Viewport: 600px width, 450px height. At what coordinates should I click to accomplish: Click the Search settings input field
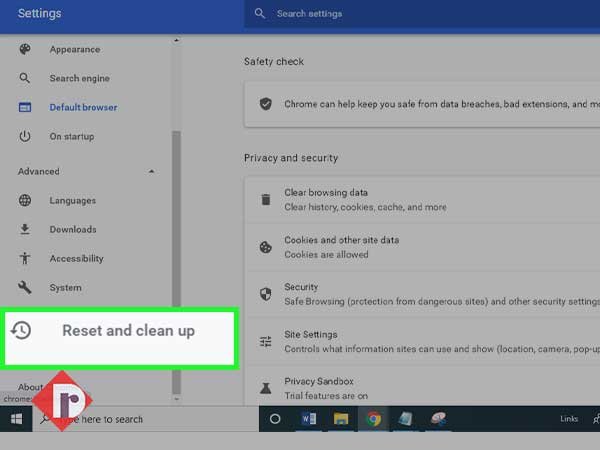[x=422, y=14]
